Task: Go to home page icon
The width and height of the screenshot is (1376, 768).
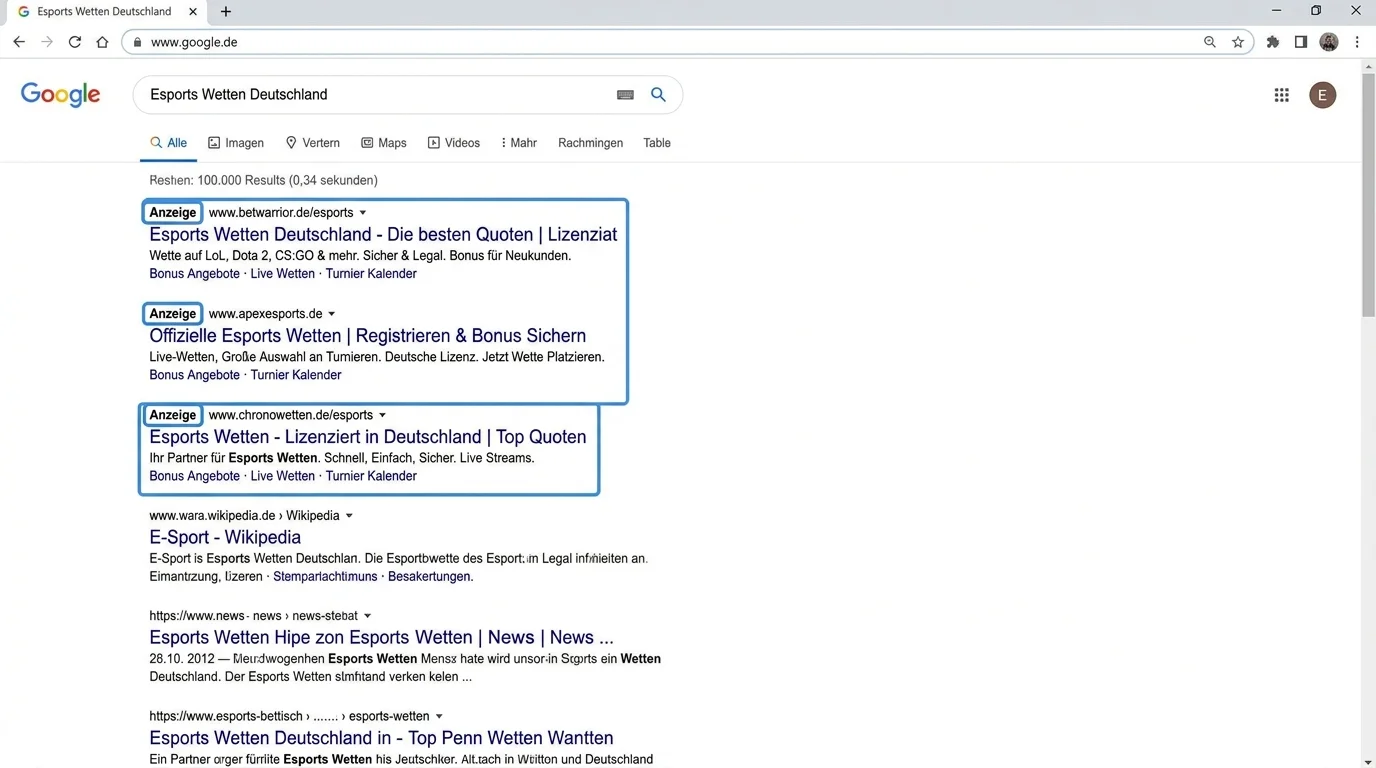Action: tap(102, 42)
